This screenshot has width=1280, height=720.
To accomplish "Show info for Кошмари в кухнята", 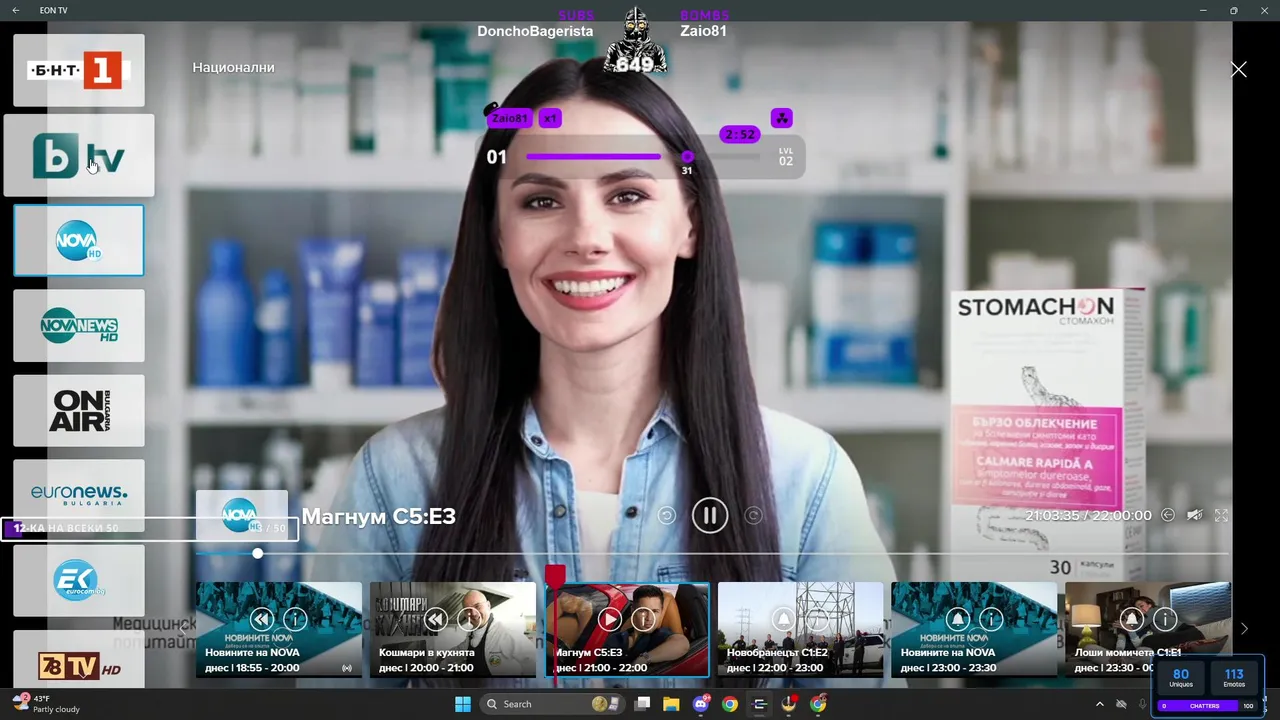I will pyautogui.click(x=469, y=619).
